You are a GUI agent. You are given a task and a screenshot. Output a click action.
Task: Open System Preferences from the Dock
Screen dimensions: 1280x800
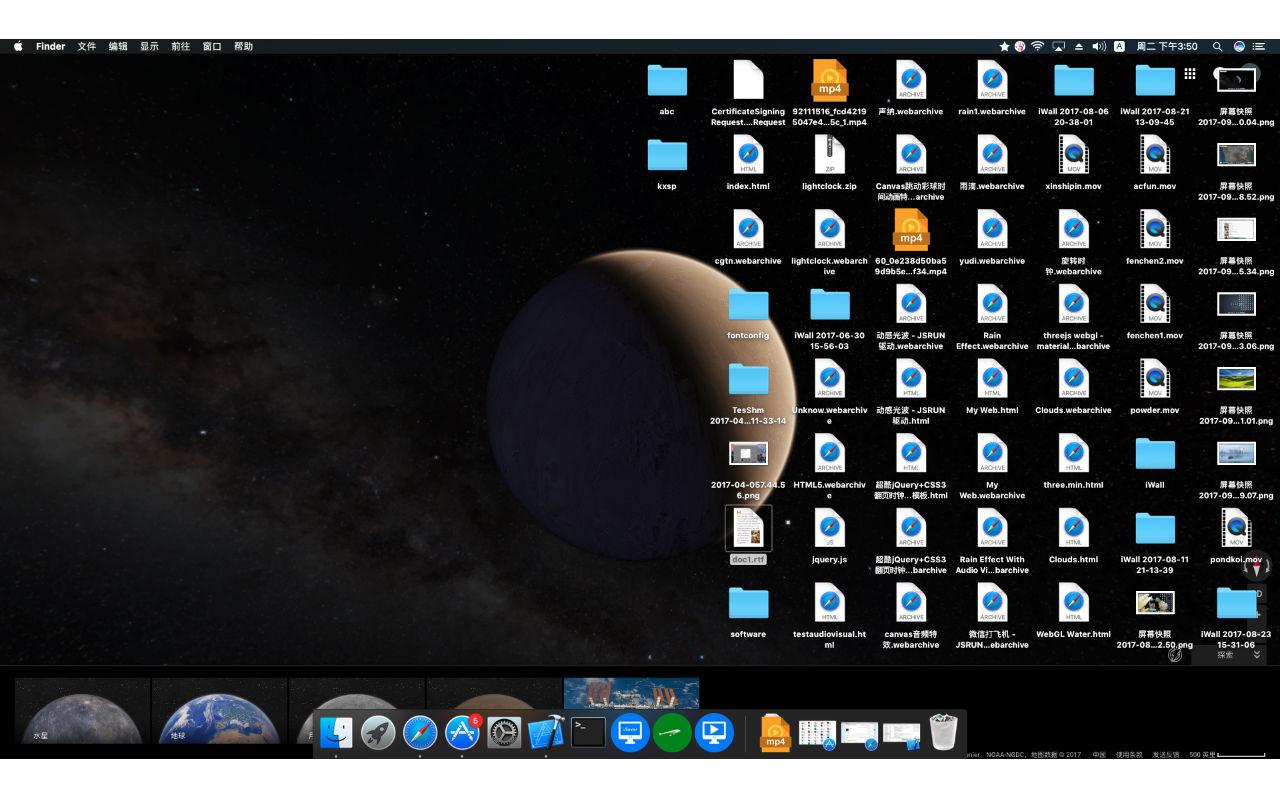pos(503,732)
